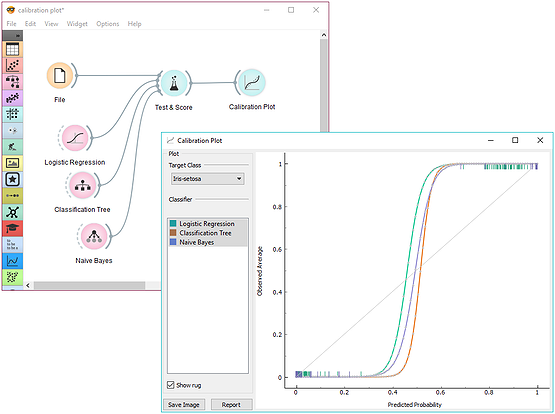Select the Naive Bayes widget node
555x414 pixels.
[x=94, y=236]
